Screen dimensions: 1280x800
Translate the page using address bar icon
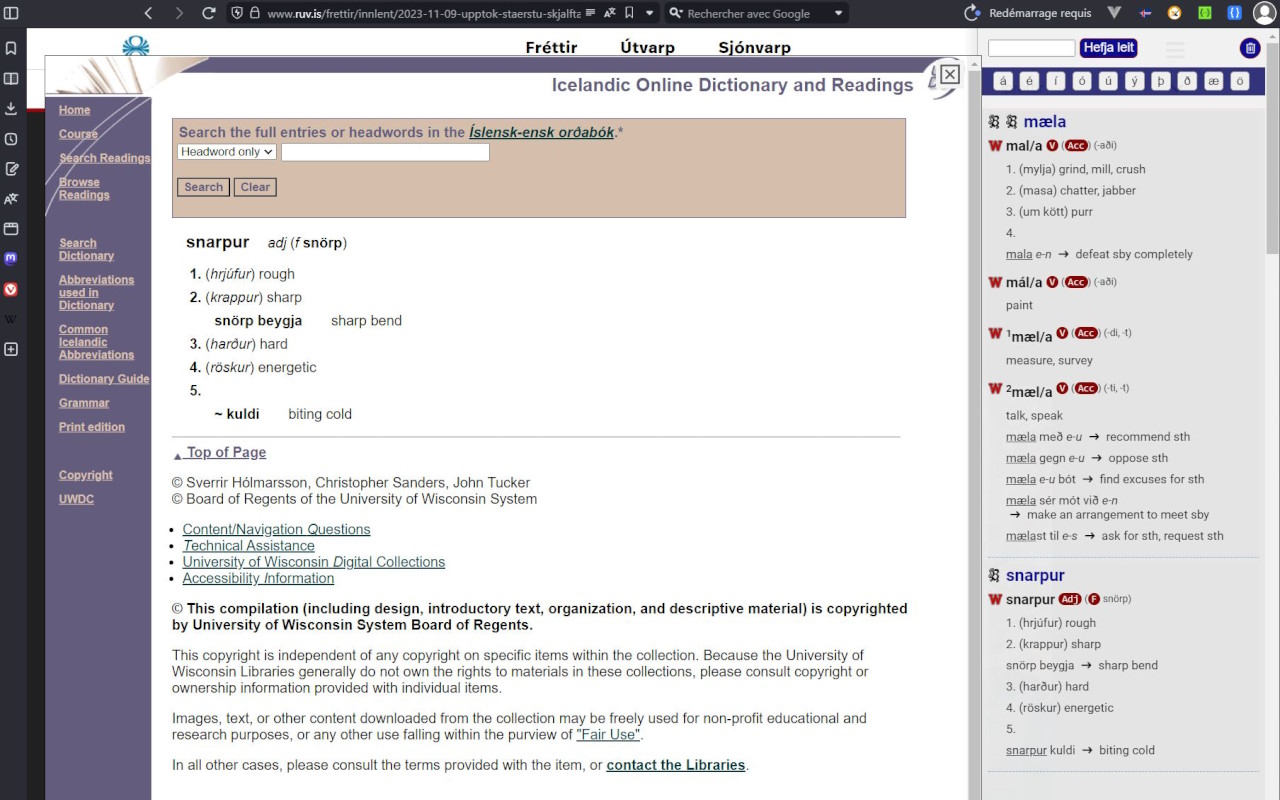point(610,13)
